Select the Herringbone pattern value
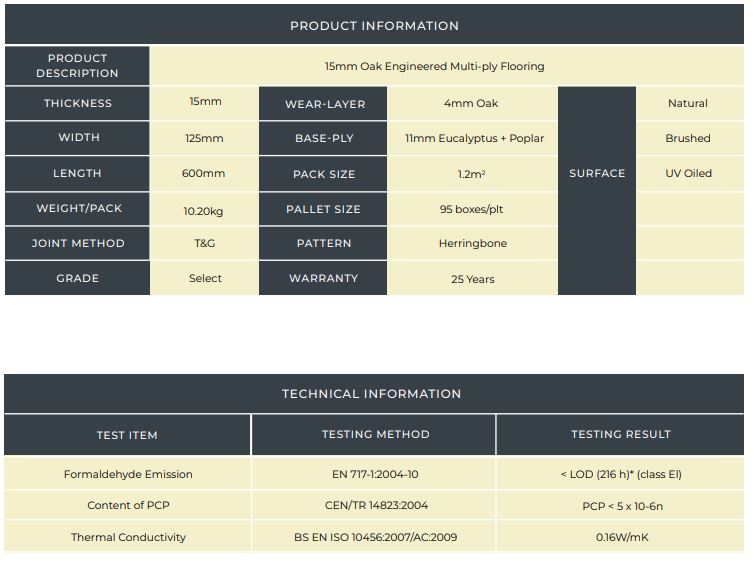 click(472, 244)
